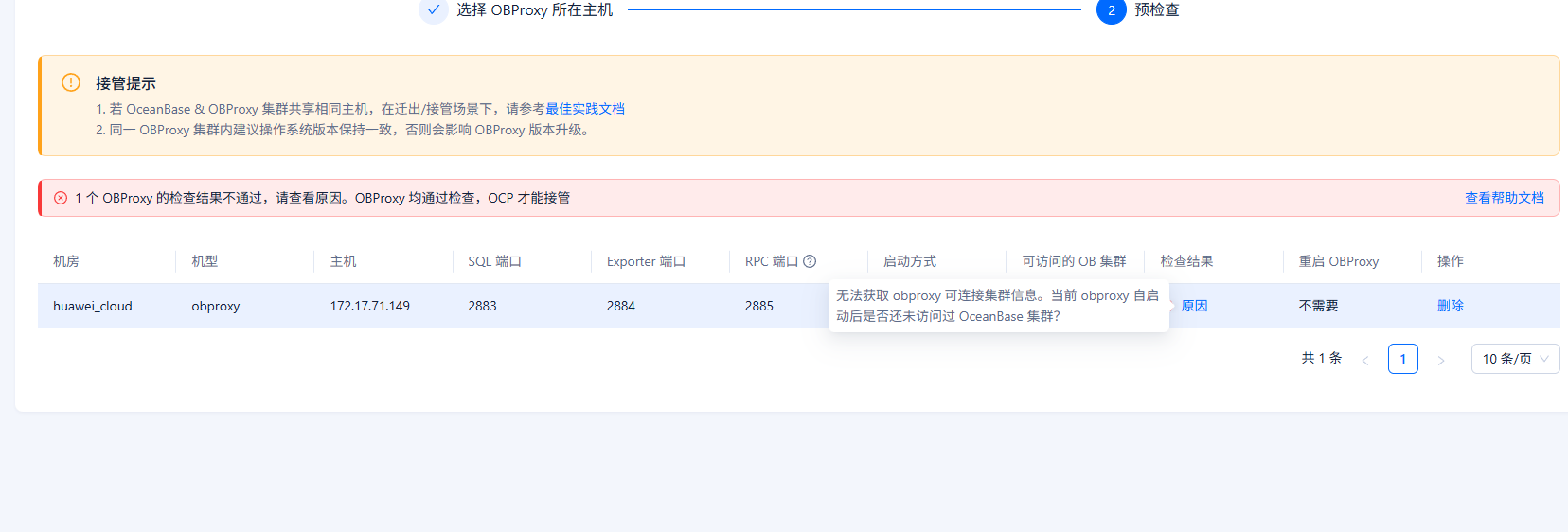
Task: Click the orange warning icon beside 接管提示
Action: tap(71, 82)
